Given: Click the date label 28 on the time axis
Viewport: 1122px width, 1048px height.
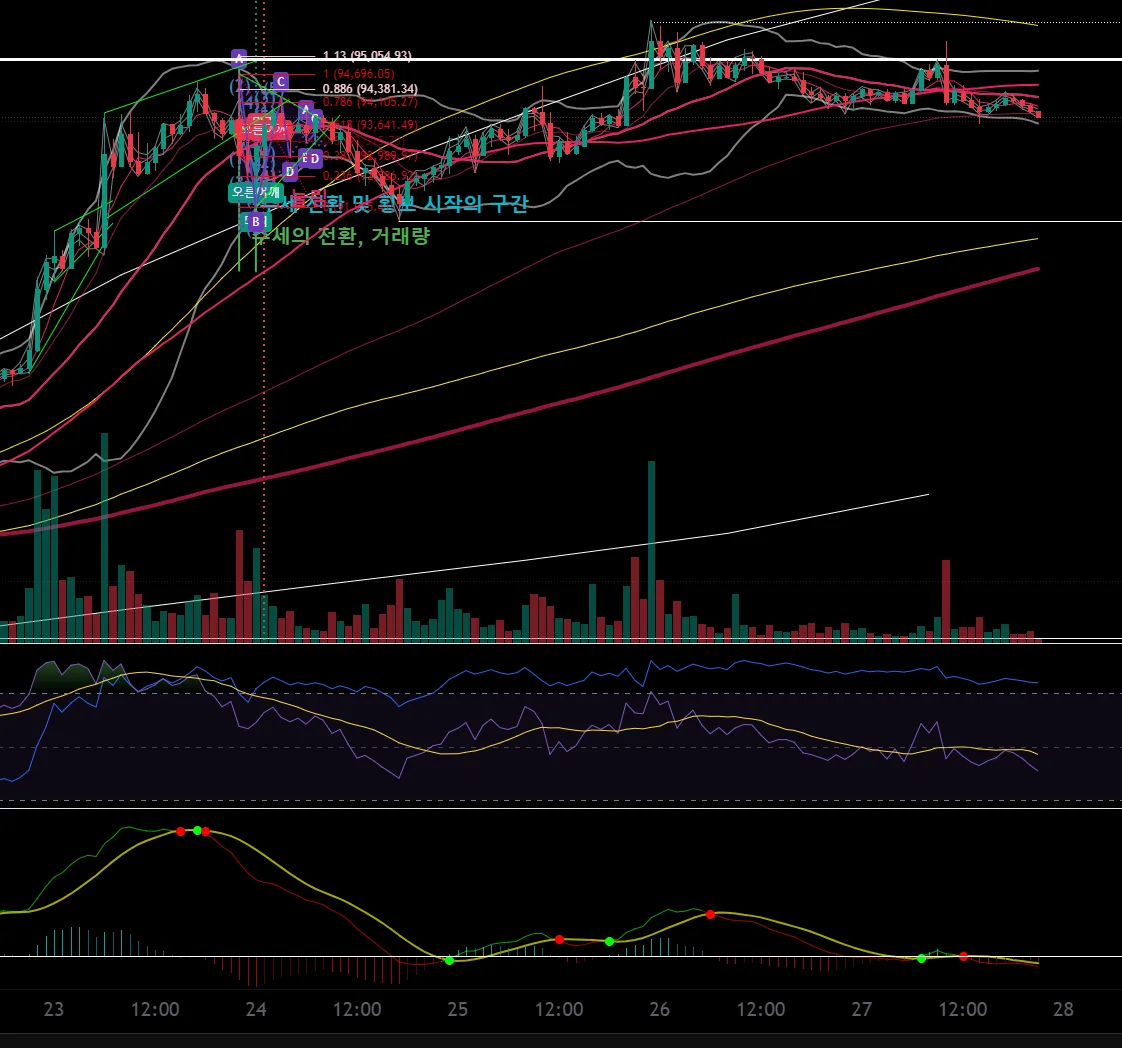Looking at the screenshot, I should tap(1063, 1009).
